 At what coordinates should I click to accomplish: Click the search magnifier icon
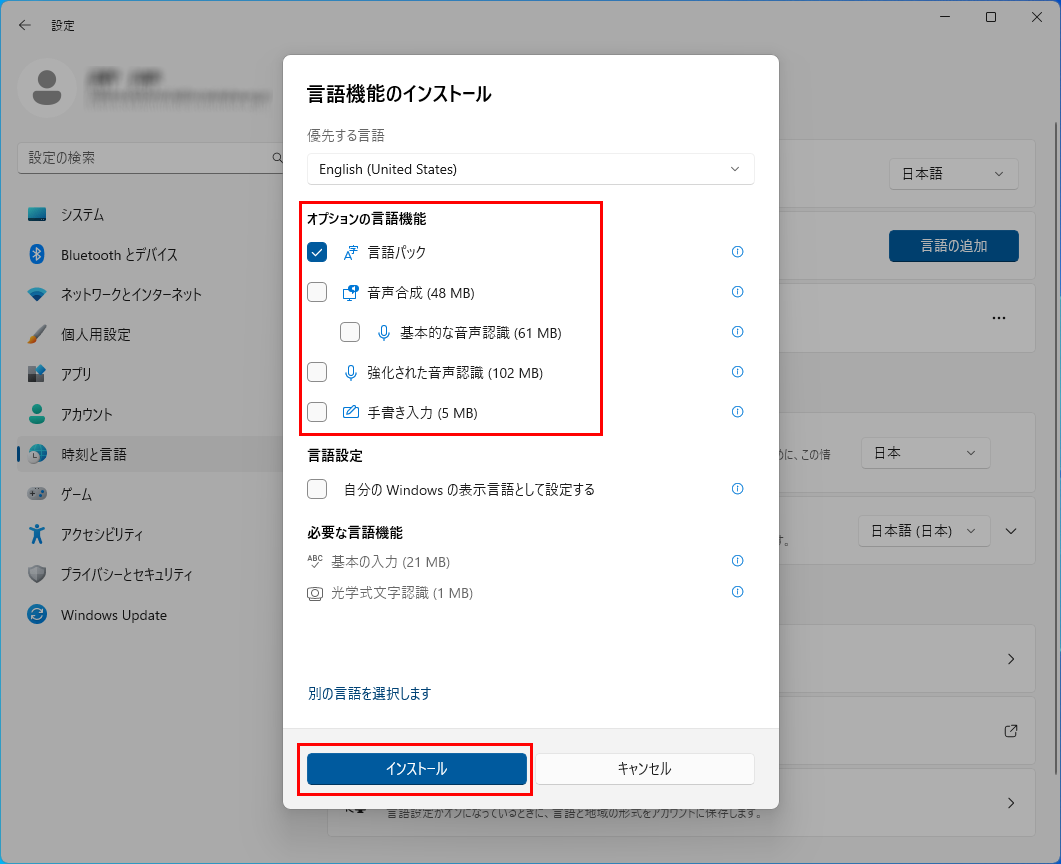(277, 158)
